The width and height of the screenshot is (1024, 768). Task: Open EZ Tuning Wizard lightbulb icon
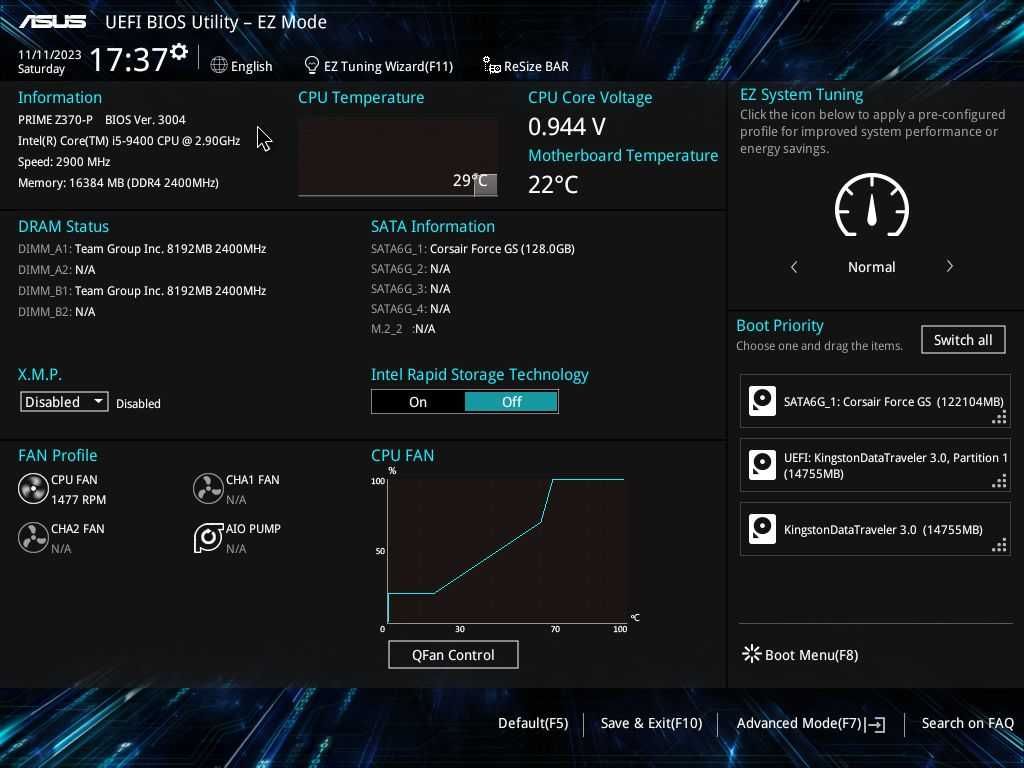pyautogui.click(x=312, y=65)
